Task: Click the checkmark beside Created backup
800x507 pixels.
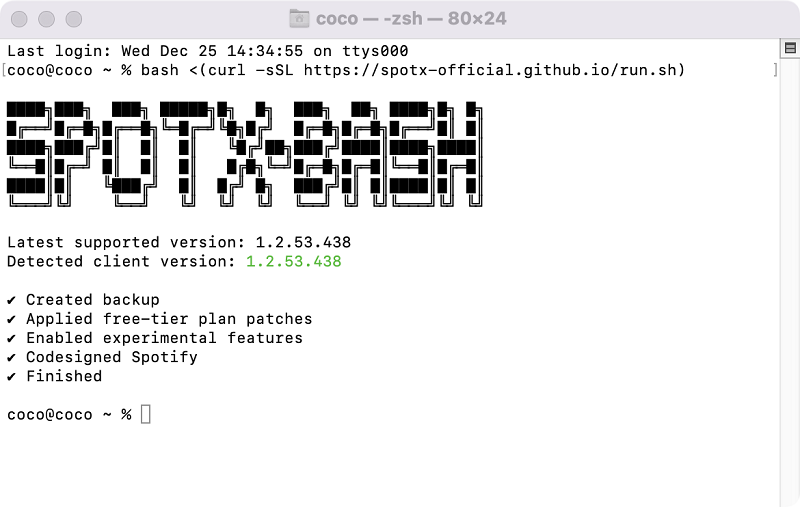Action: (x=12, y=300)
